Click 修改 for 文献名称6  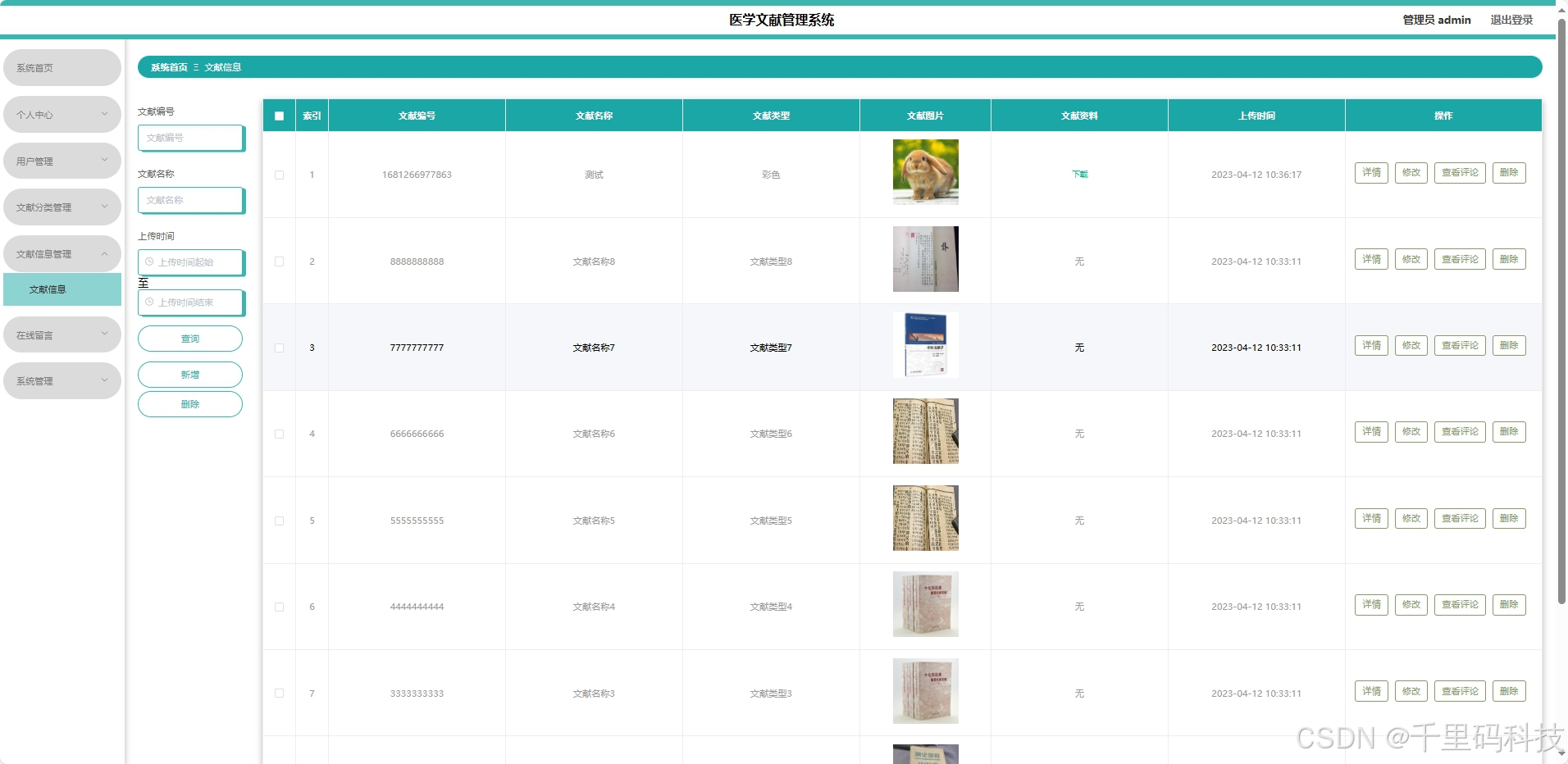1411,431
